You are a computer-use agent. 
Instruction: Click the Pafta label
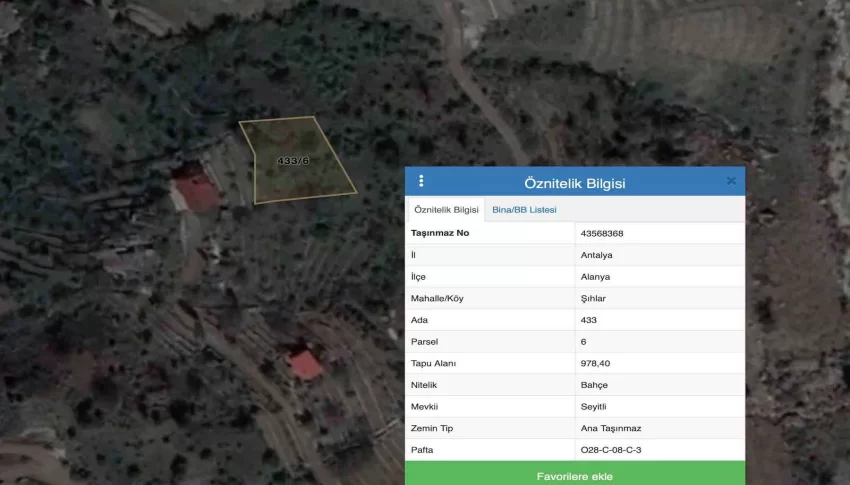[x=422, y=450]
